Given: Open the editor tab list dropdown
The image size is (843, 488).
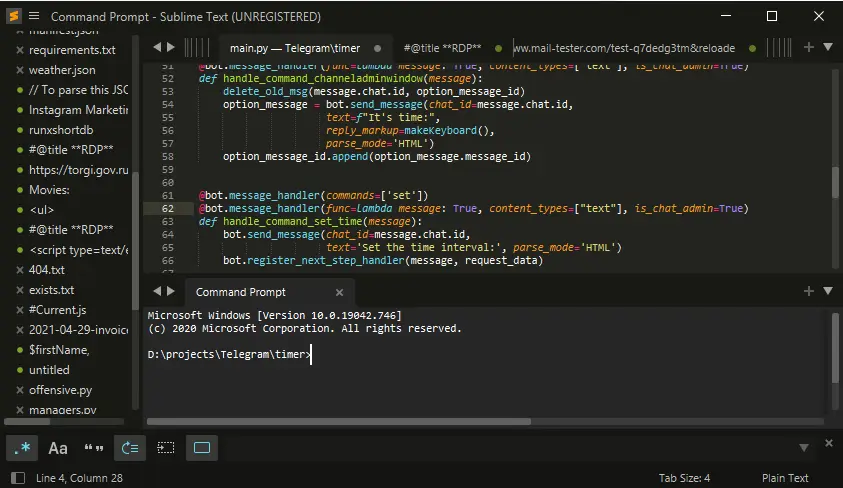Looking at the screenshot, I should coord(826,47).
